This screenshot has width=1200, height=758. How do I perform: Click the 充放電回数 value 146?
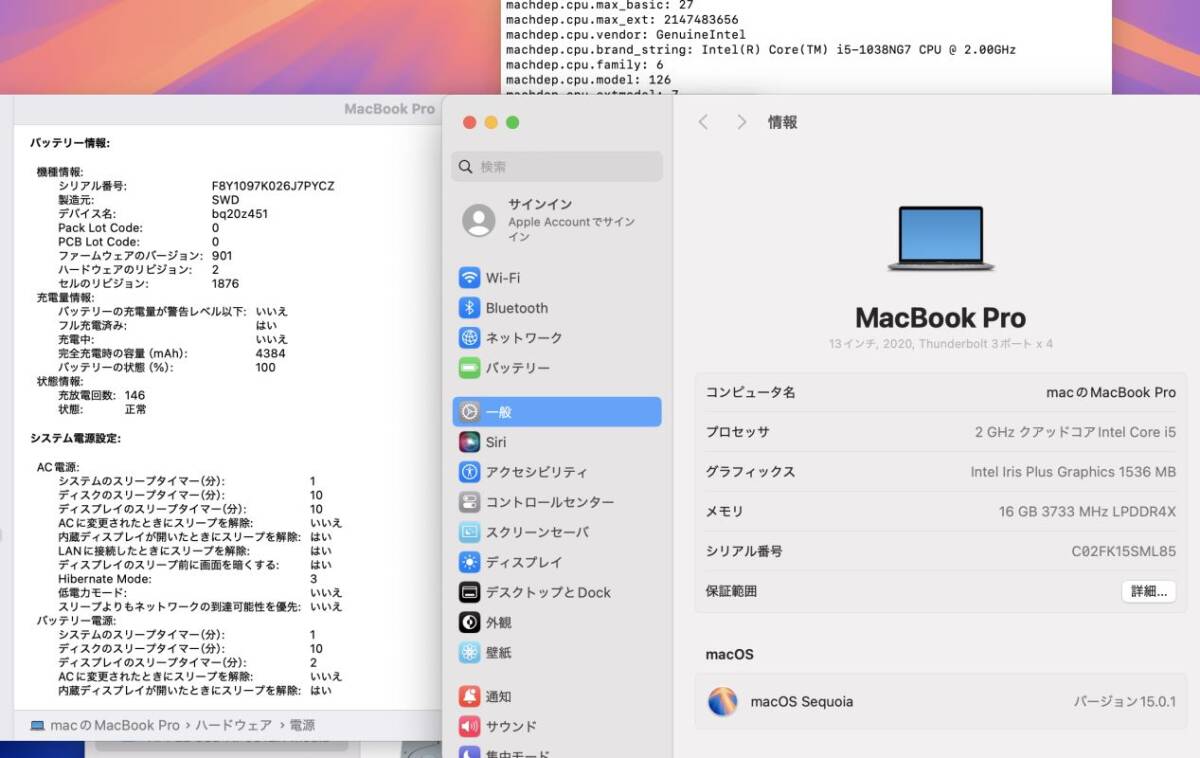tap(135, 395)
